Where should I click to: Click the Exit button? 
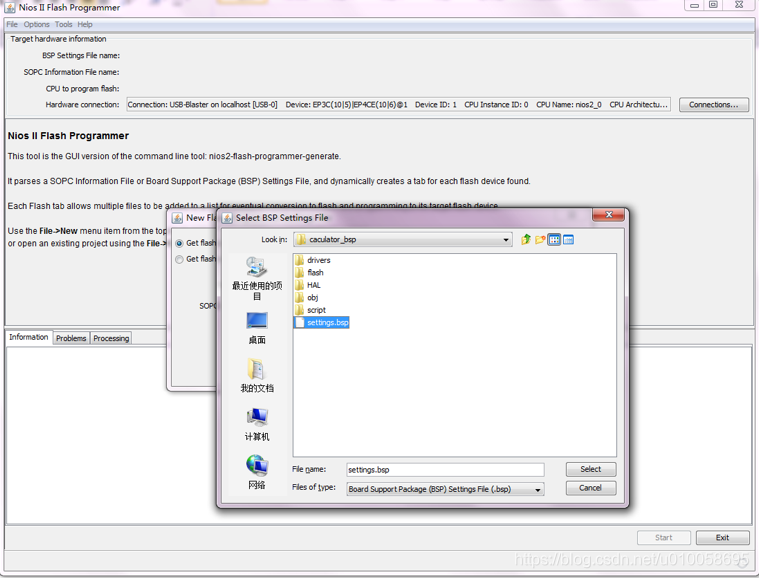[722, 537]
